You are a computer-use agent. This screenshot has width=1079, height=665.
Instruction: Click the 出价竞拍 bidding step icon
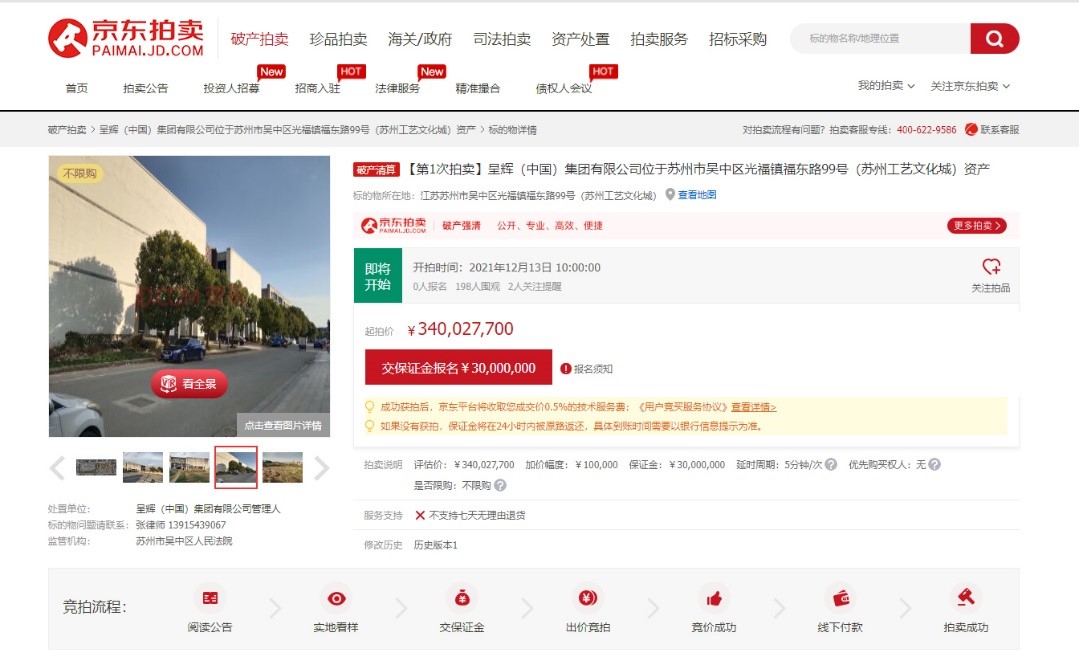point(588,597)
